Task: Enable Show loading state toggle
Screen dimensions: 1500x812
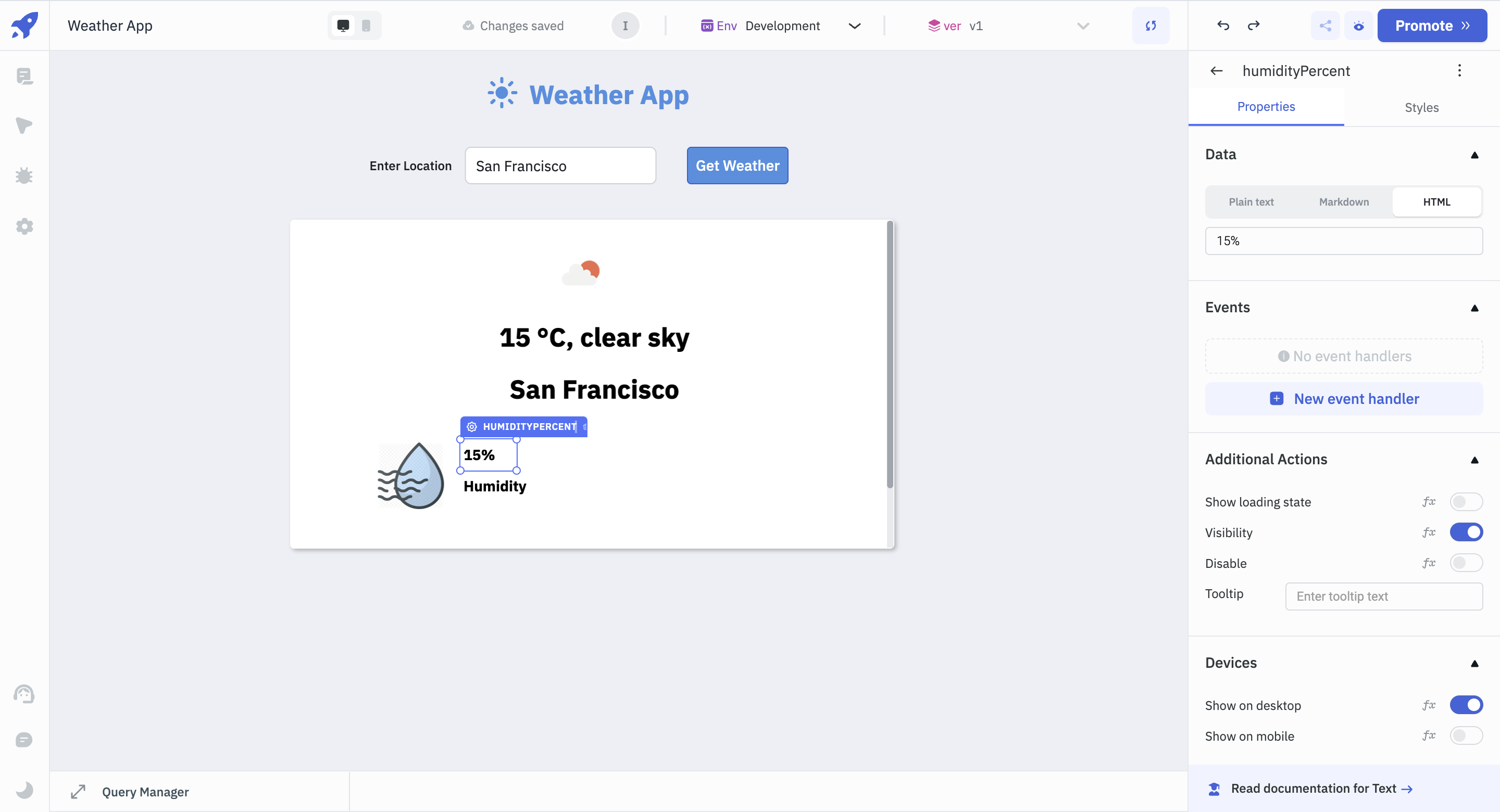Action: (x=1466, y=501)
